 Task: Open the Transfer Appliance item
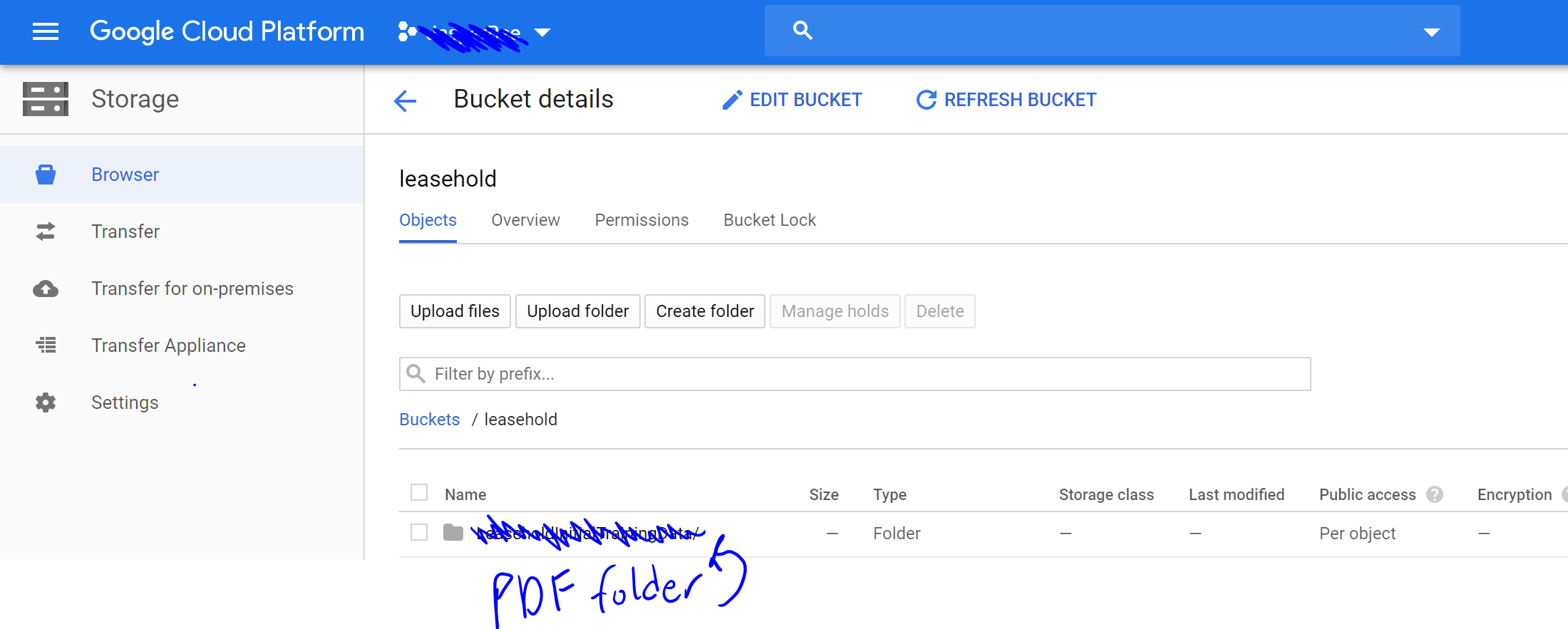[182, 345]
